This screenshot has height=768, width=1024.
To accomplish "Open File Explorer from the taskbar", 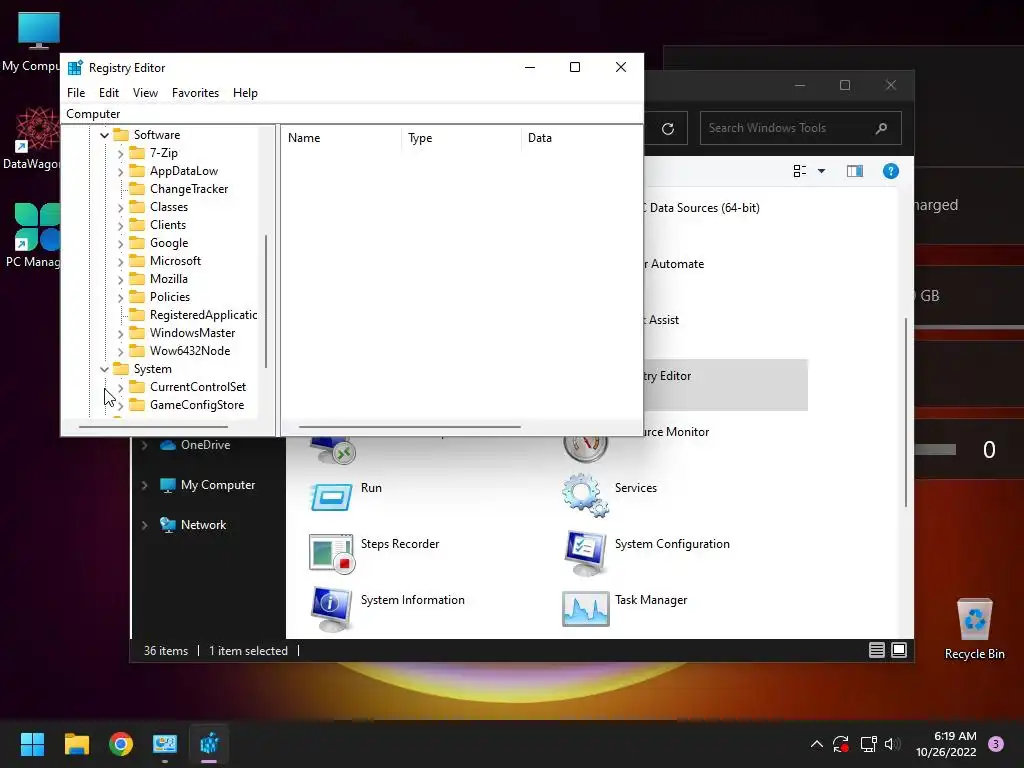I will pos(76,744).
